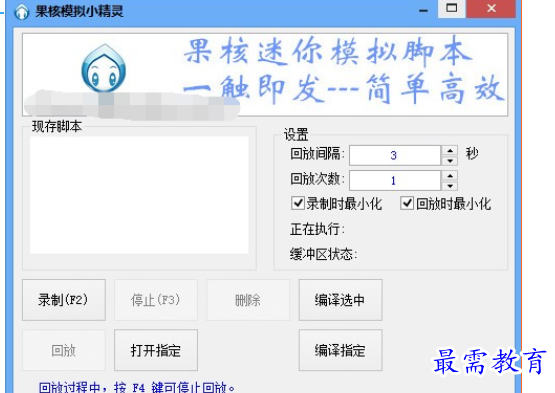The image size is (555, 393).
Task: Click the 正在执行 status label
Action: point(317,229)
